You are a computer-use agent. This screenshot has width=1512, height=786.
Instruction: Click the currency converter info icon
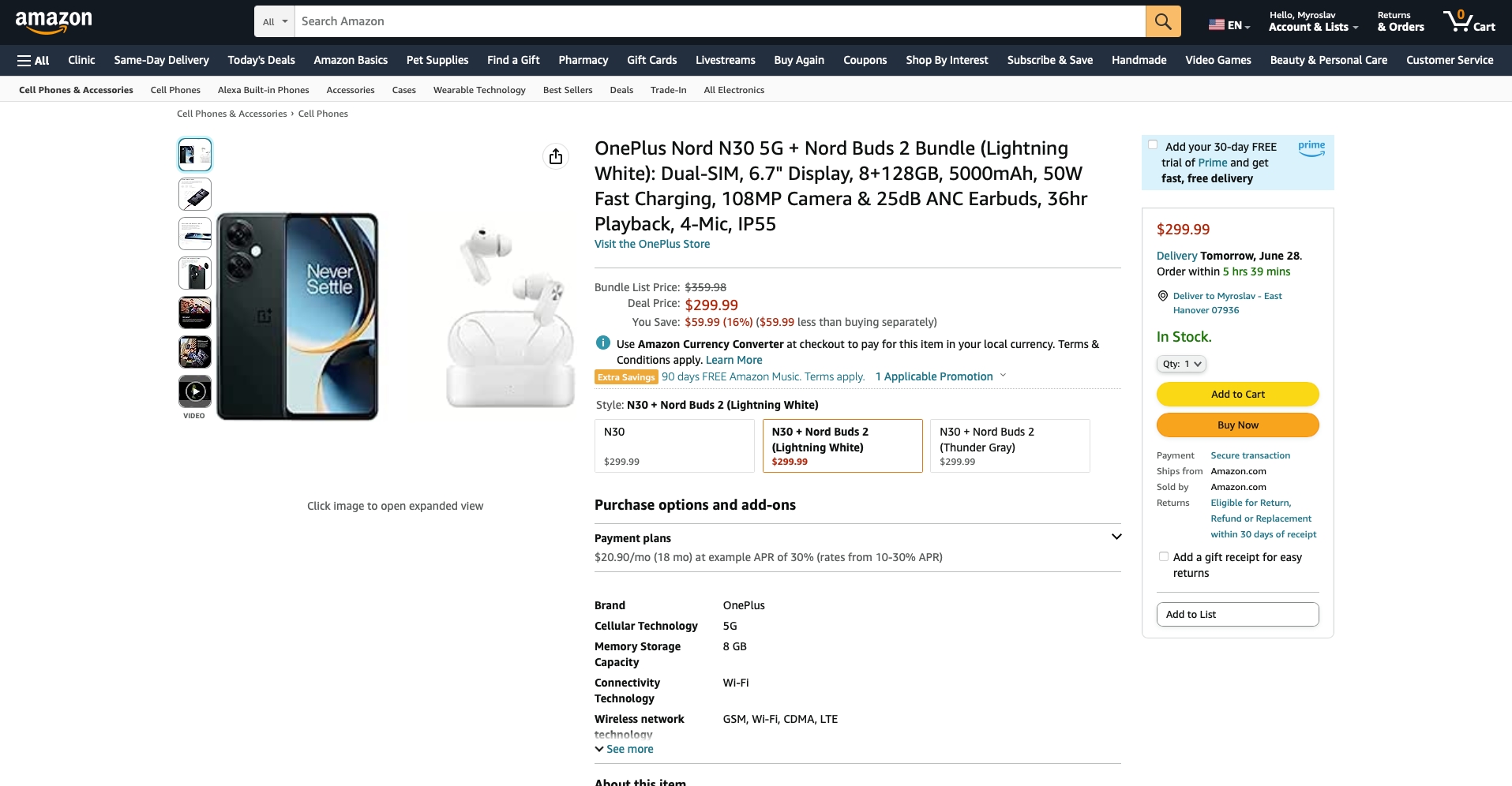point(603,343)
